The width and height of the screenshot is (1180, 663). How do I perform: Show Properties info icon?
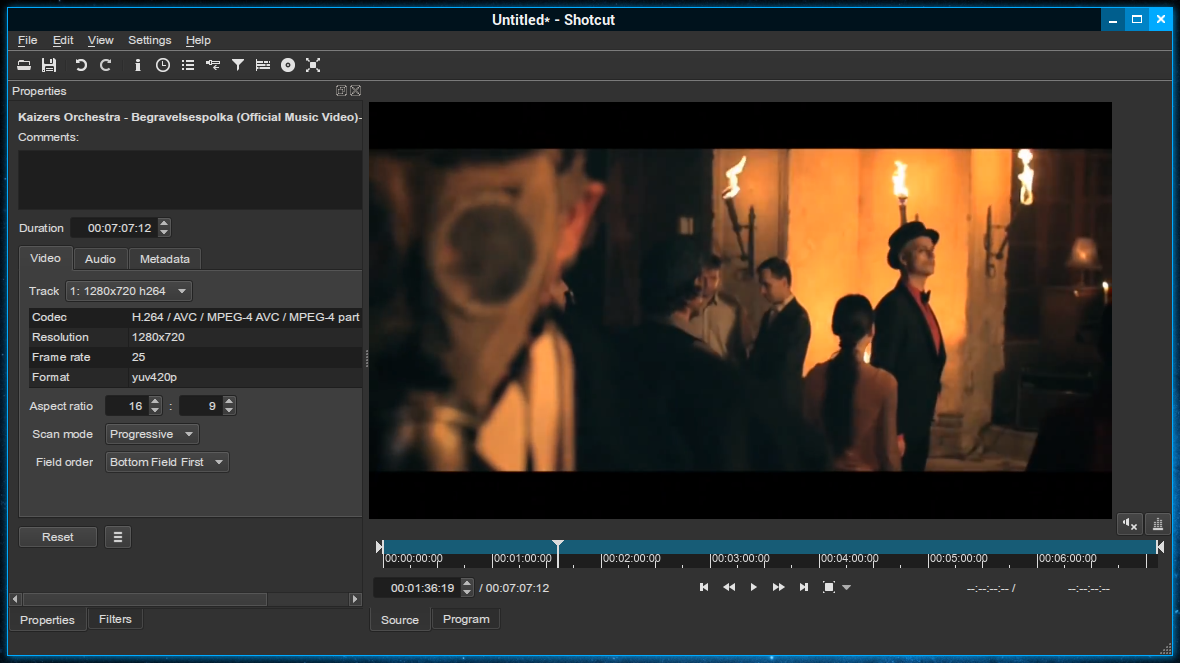pyautogui.click(x=137, y=65)
